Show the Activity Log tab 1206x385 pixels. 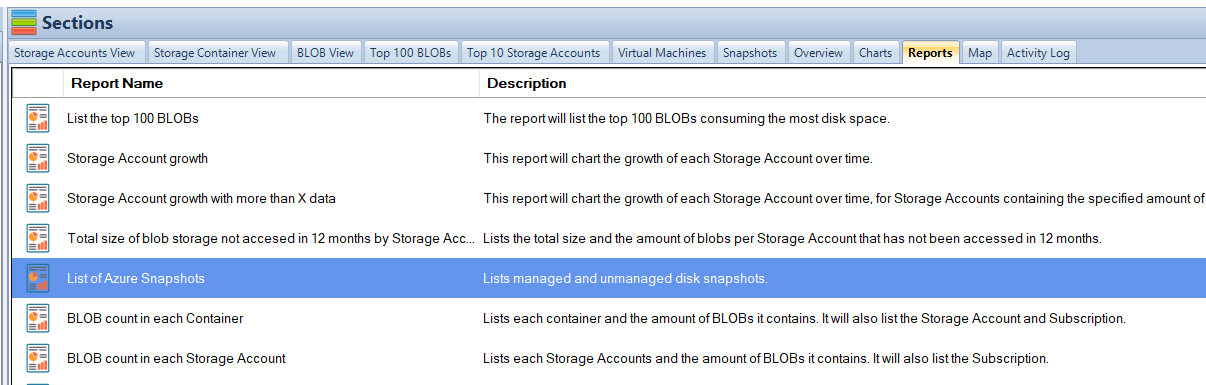[x=1038, y=53]
